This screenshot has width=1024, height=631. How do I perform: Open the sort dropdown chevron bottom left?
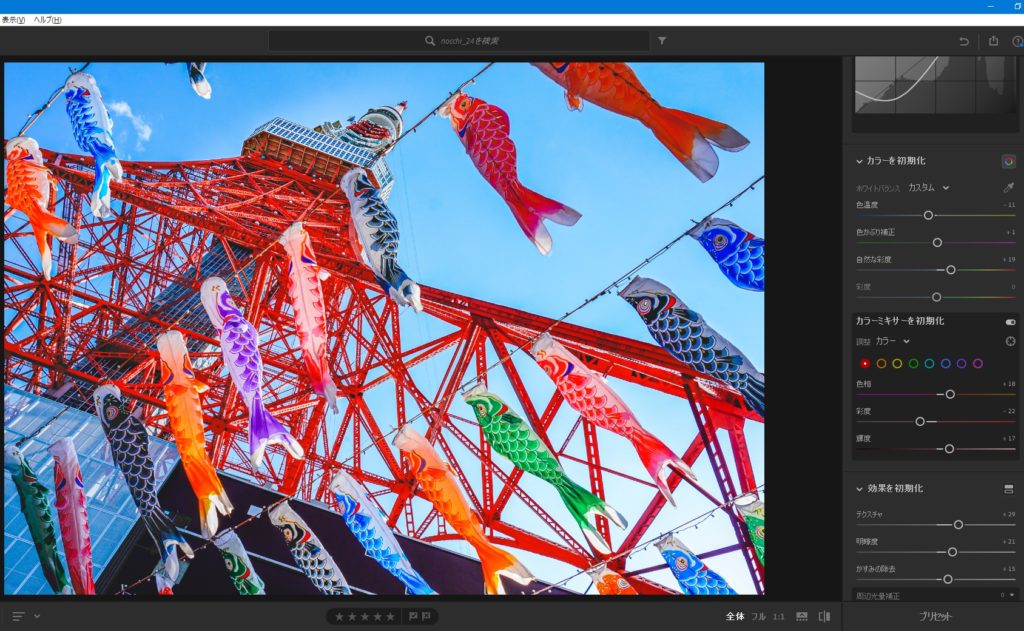tap(37, 615)
